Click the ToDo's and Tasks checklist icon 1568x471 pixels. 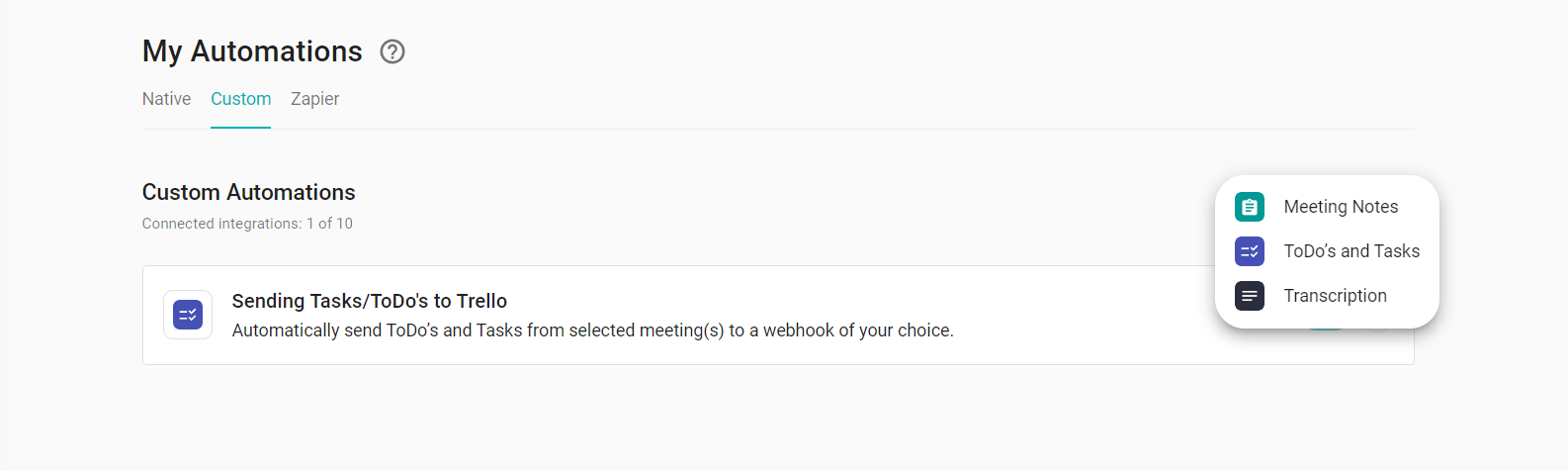point(1250,251)
